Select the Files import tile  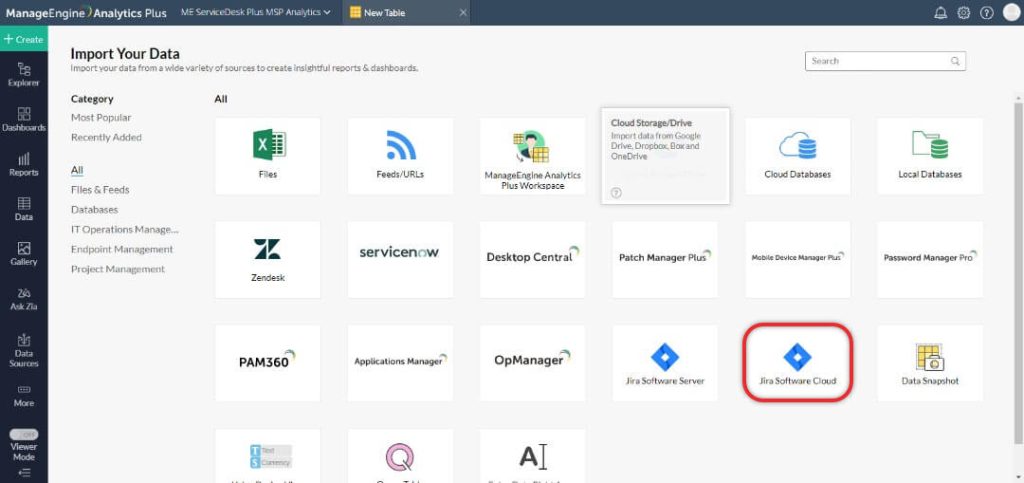tap(268, 156)
